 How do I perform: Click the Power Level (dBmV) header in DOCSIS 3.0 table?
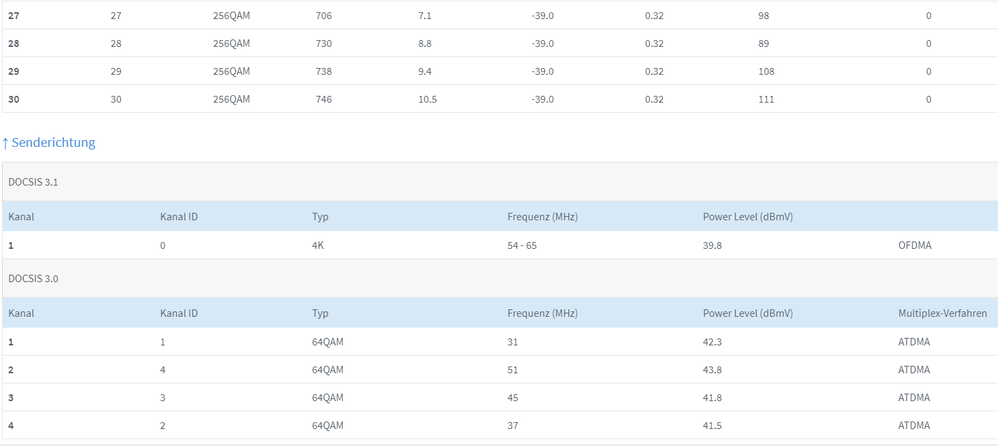pyautogui.click(x=748, y=313)
